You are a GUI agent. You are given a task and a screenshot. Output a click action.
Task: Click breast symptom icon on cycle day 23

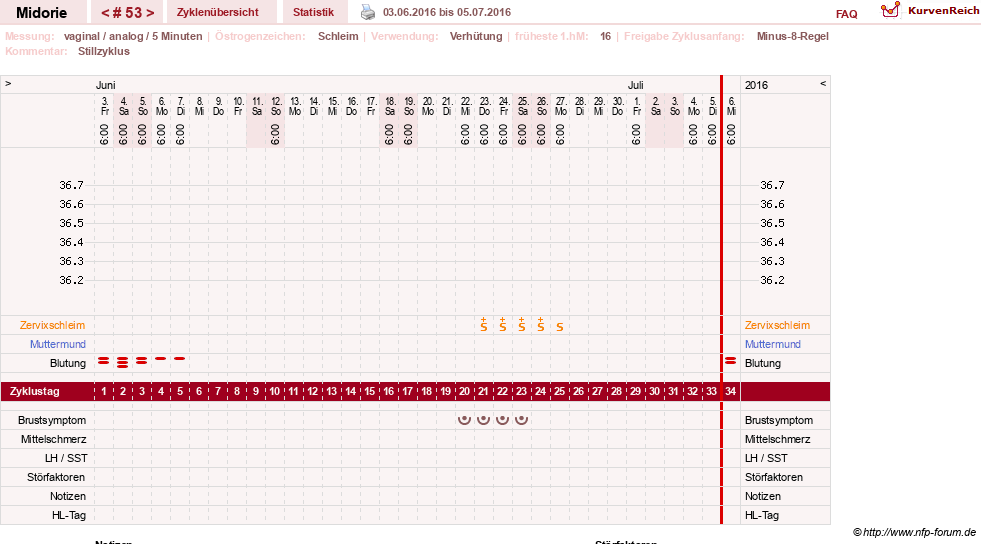pyautogui.click(x=521, y=420)
